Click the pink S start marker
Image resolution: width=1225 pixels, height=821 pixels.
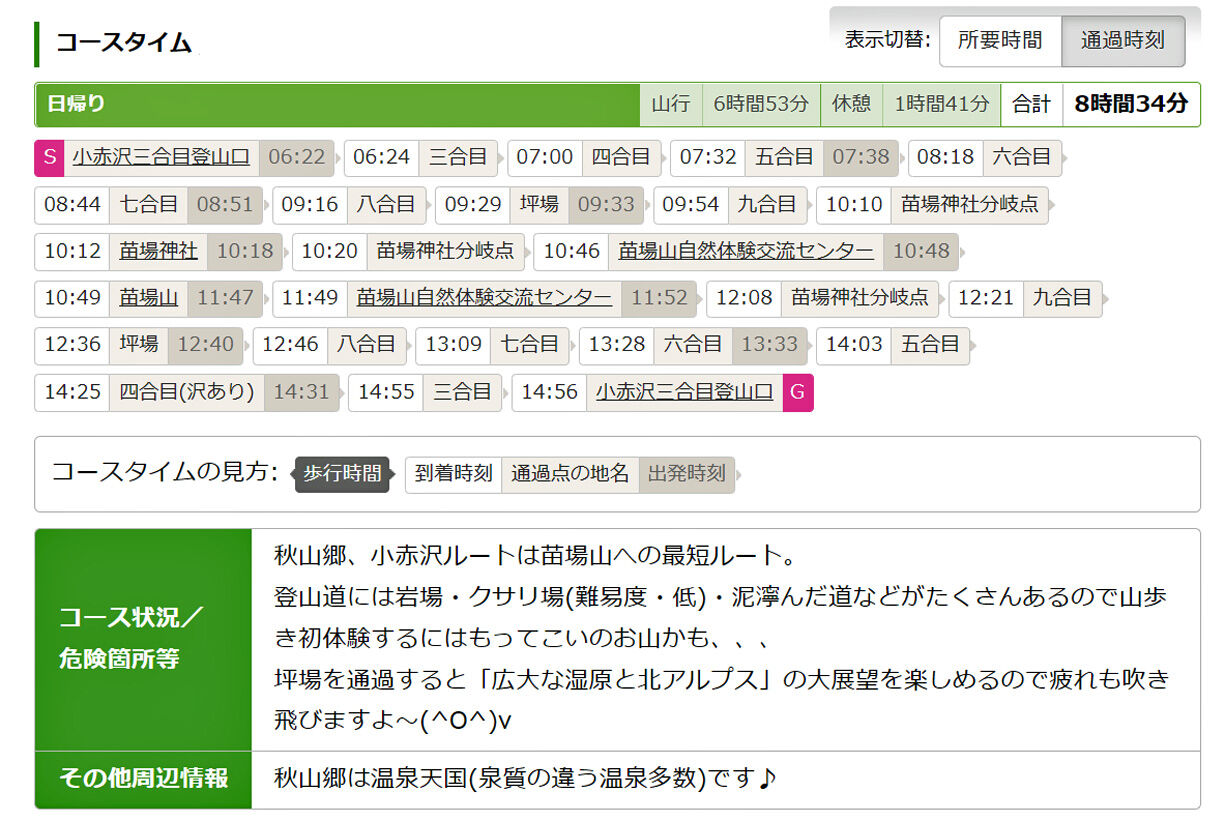(x=50, y=157)
